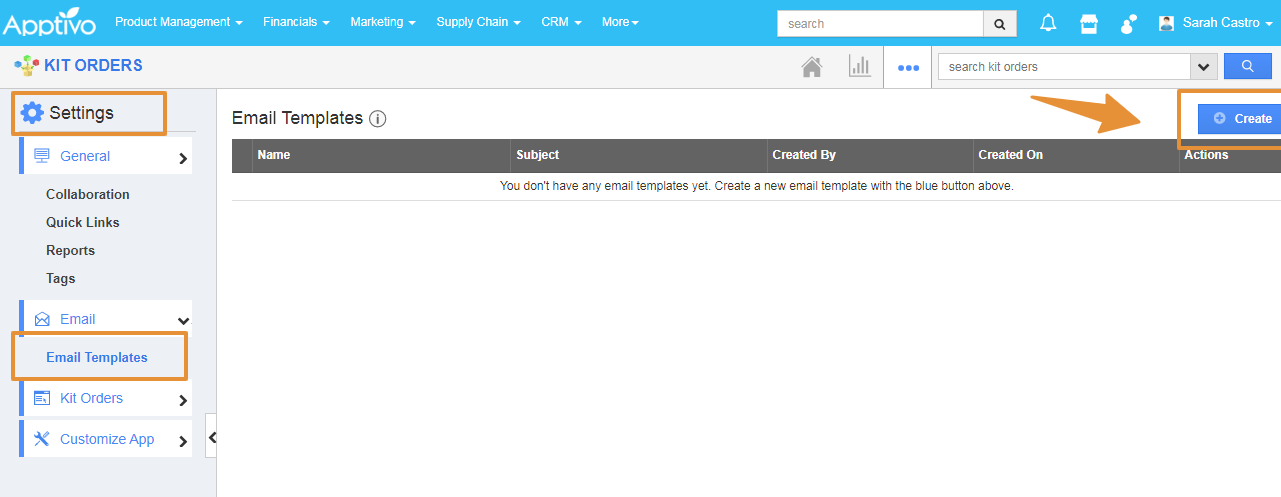The height and width of the screenshot is (497, 1281).
Task: Open the Tags settings link
Action: (60, 278)
